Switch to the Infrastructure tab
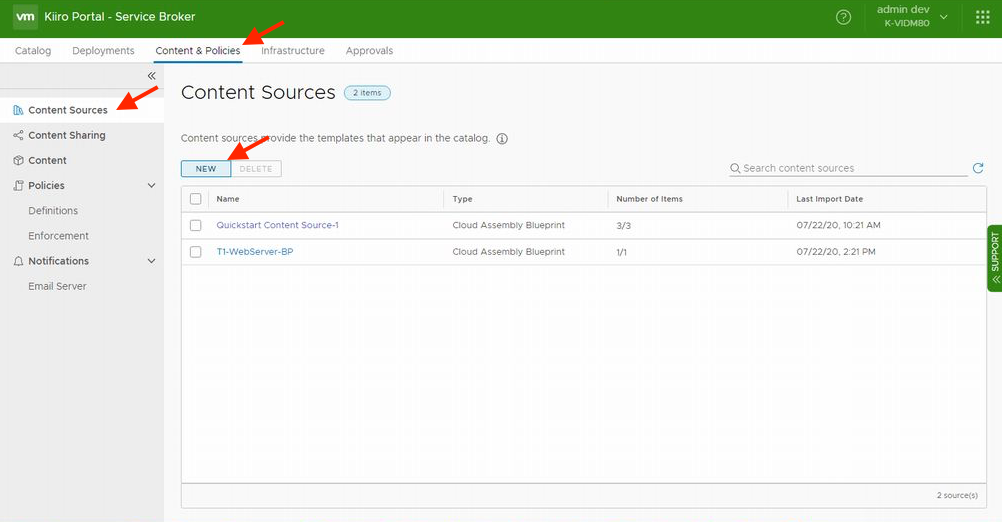Screen dimensions: 1002x522 click(x=293, y=50)
